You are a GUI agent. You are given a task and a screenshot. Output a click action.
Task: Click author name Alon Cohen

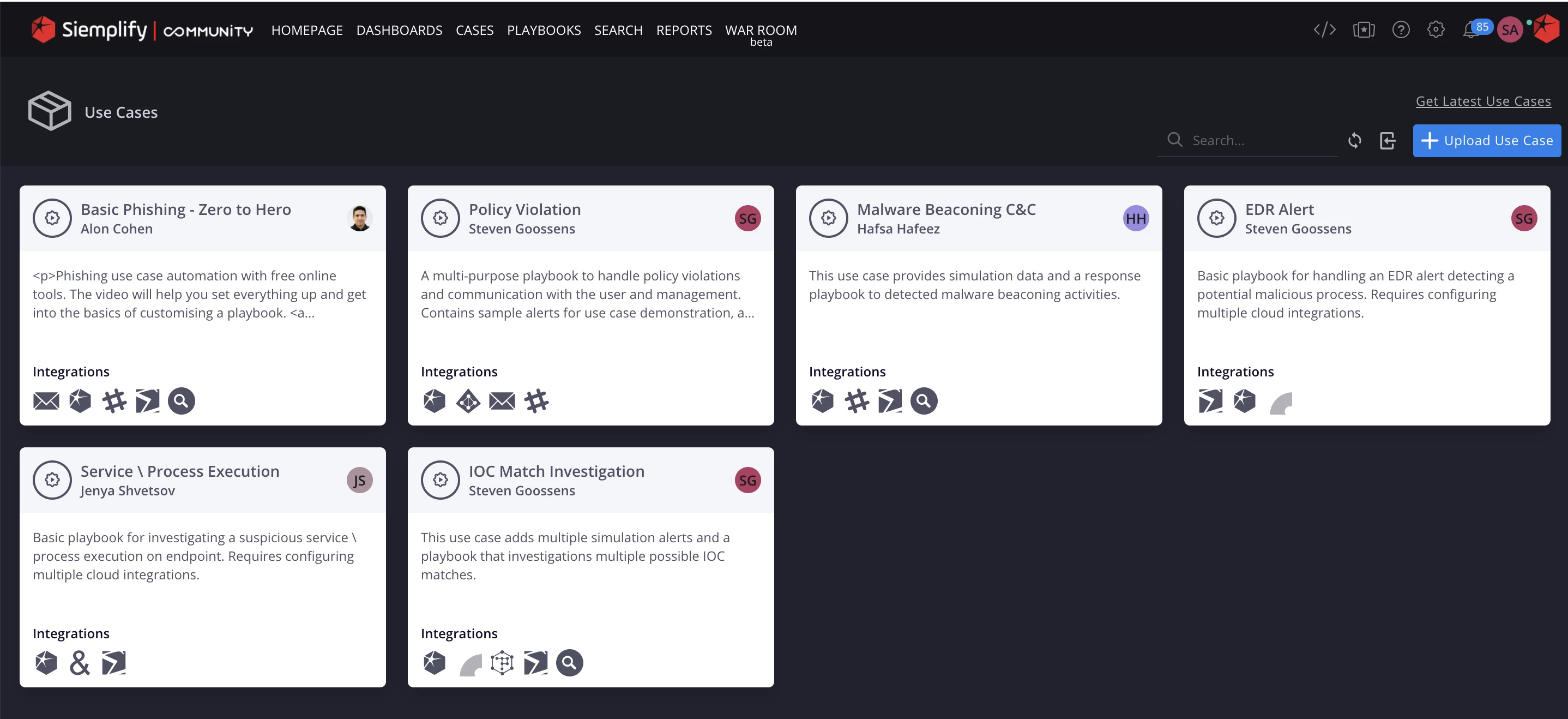coord(117,229)
